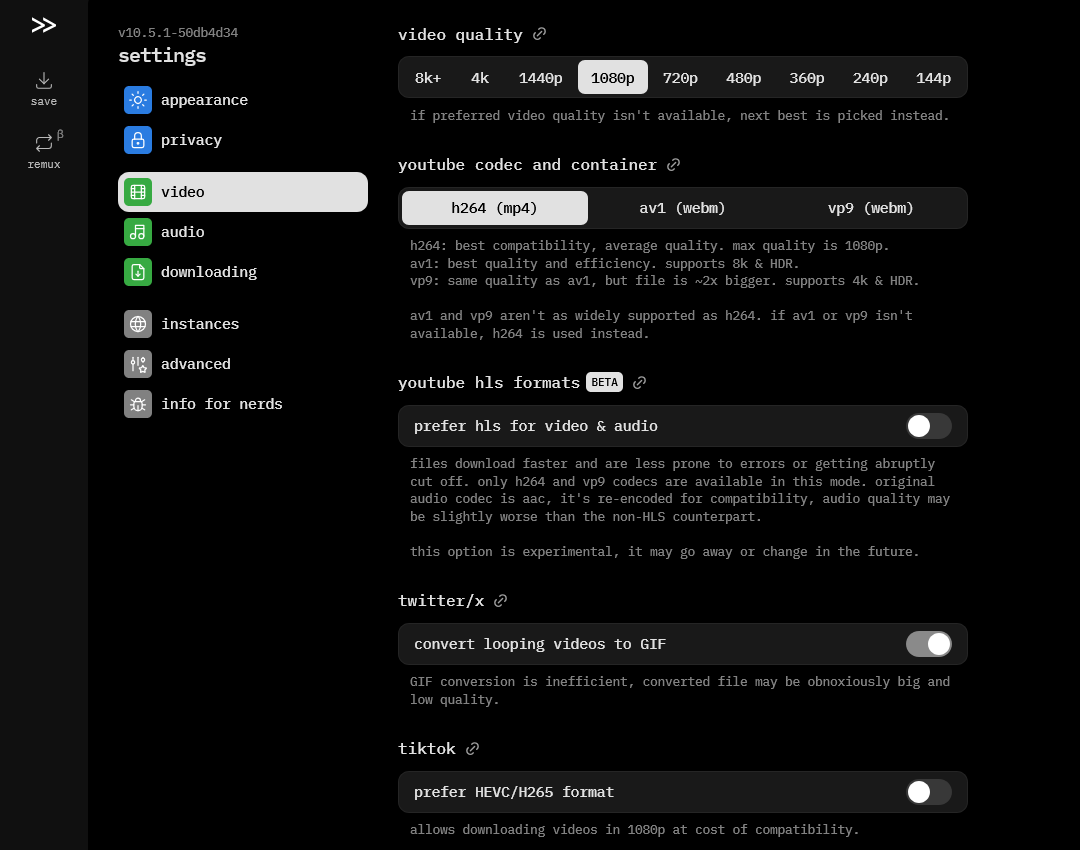Choose av1 (webm) codec
This screenshot has height=850, width=1080.
tap(683, 208)
